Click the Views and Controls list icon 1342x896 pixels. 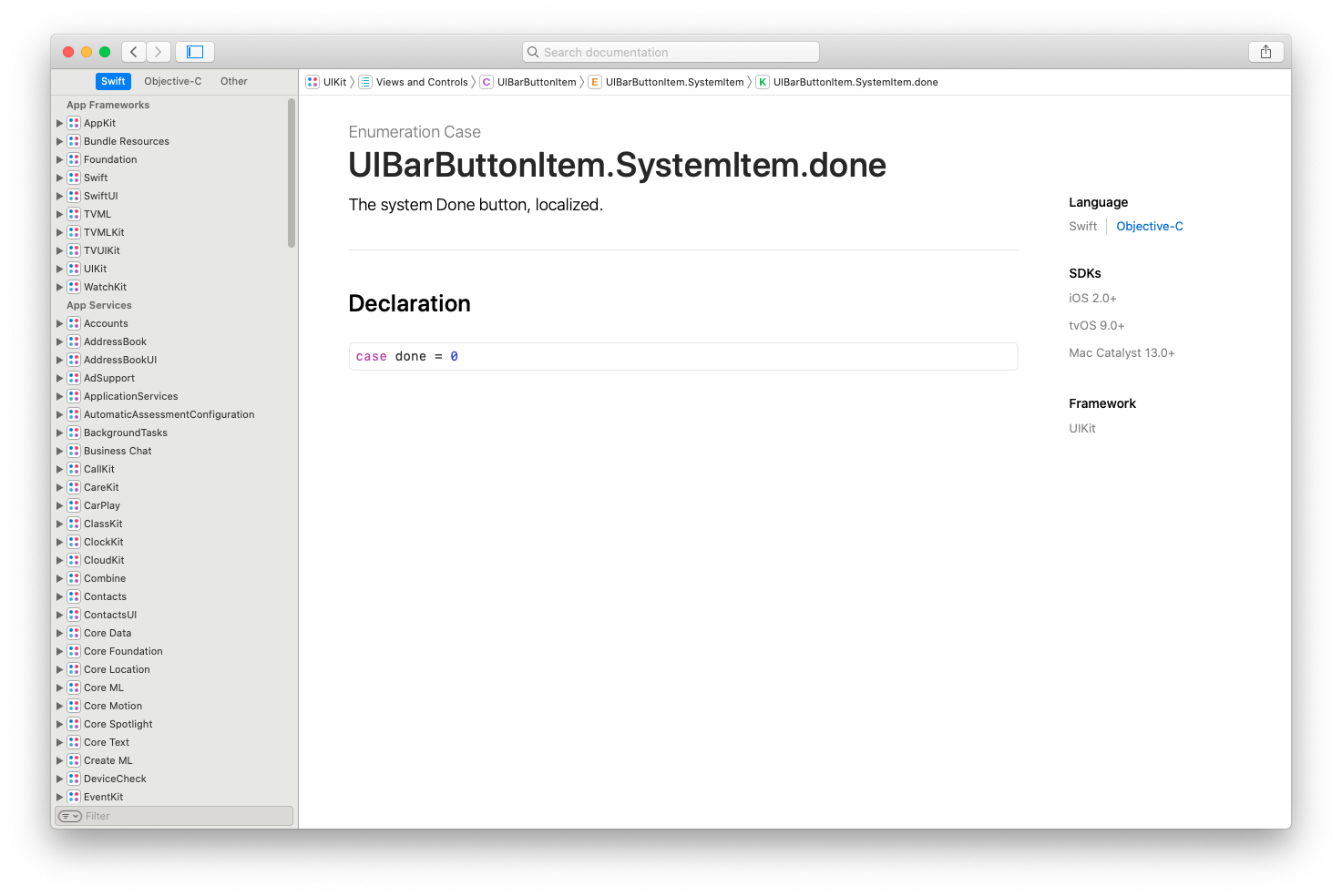click(x=365, y=82)
